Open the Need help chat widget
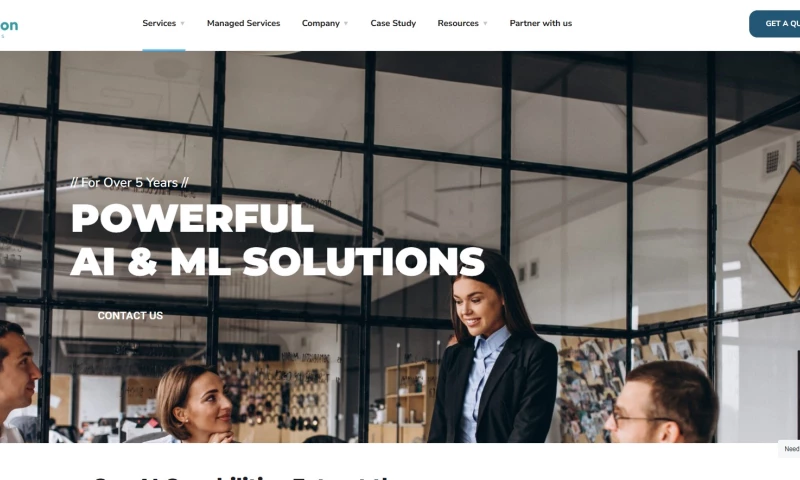This screenshot has width=800, height=480. (789, 449)
